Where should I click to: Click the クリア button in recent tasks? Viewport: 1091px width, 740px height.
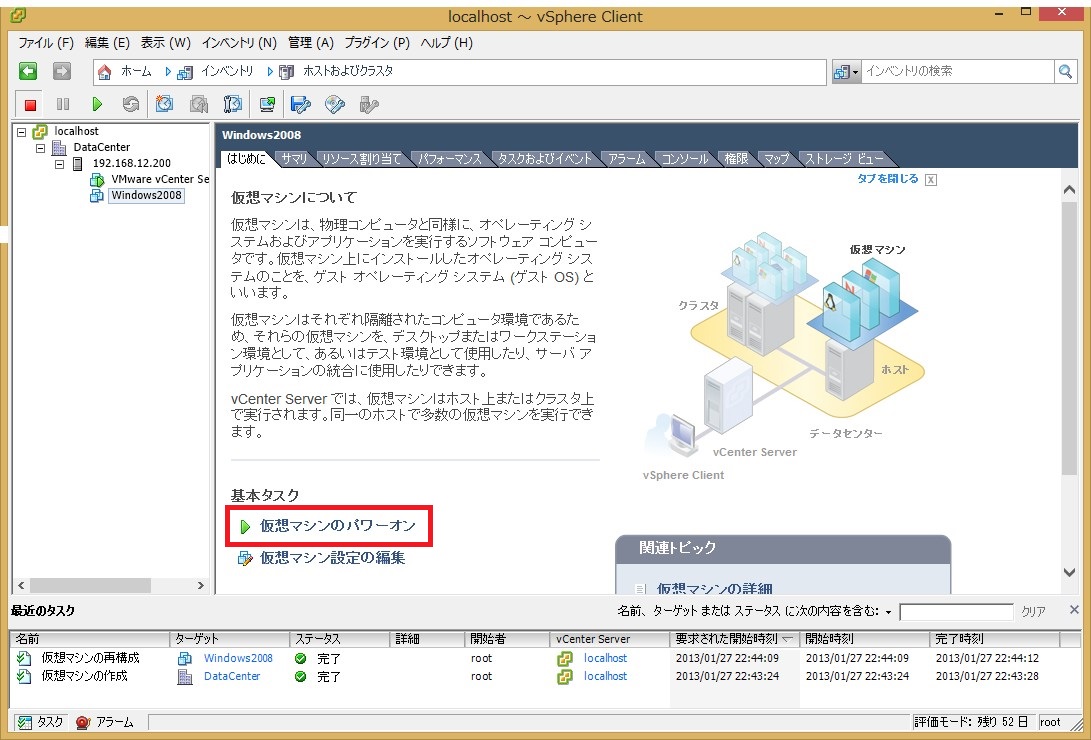pyautogui.click(x=1033, y=612)
